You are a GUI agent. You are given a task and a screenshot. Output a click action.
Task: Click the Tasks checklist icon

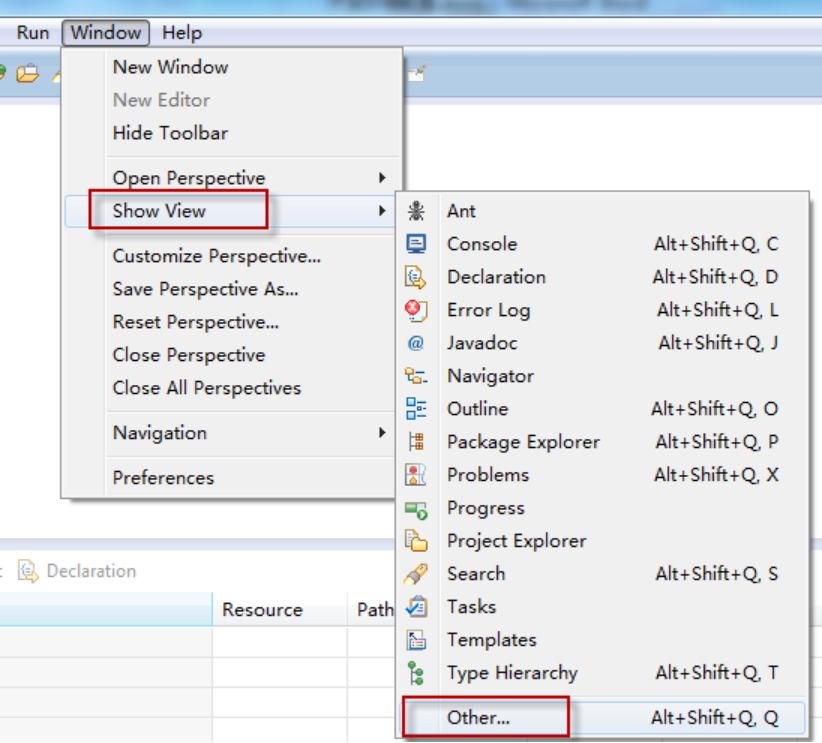(x=416, y=607)
